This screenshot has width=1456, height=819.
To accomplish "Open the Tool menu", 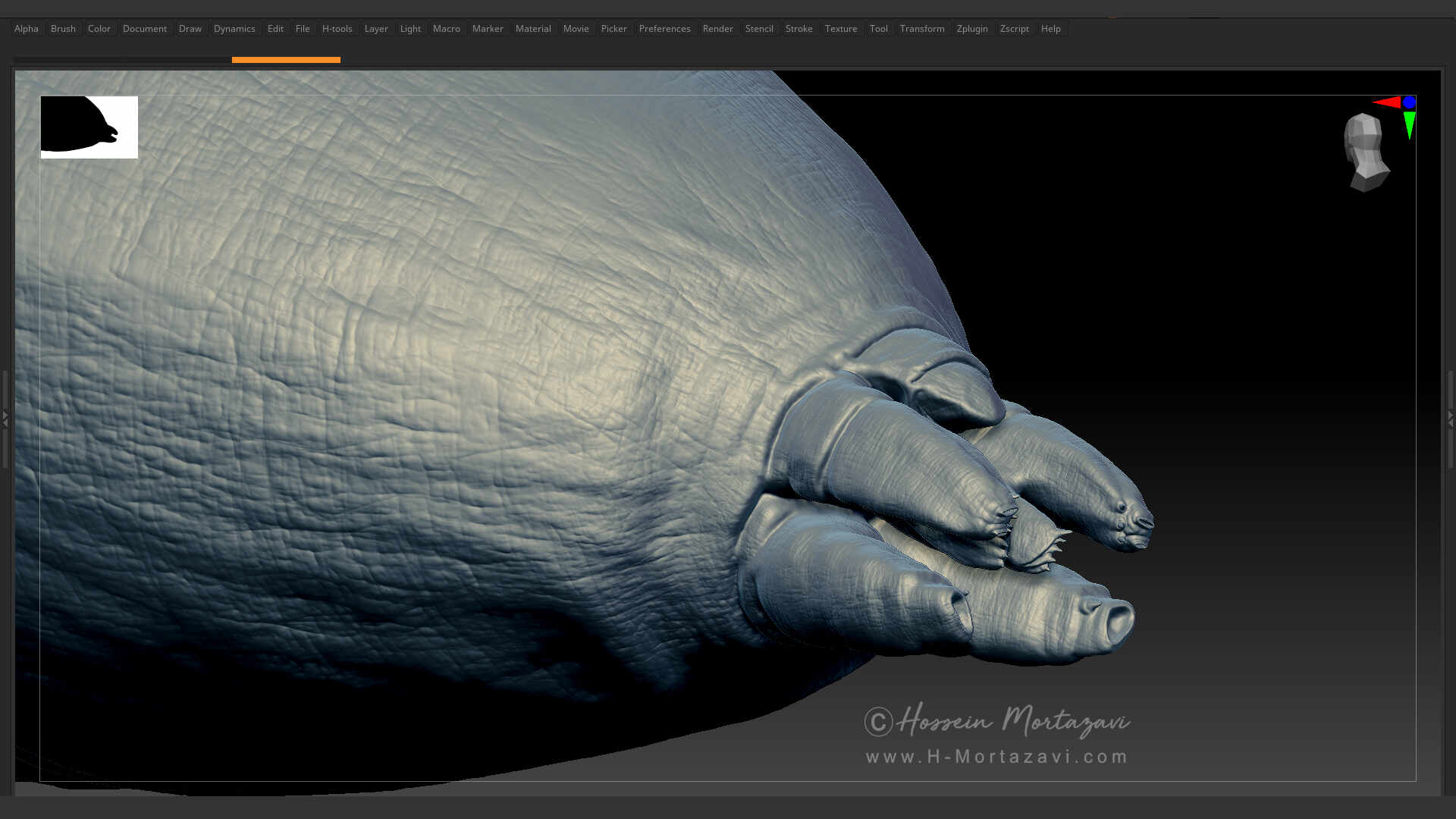I will (878, 28).
